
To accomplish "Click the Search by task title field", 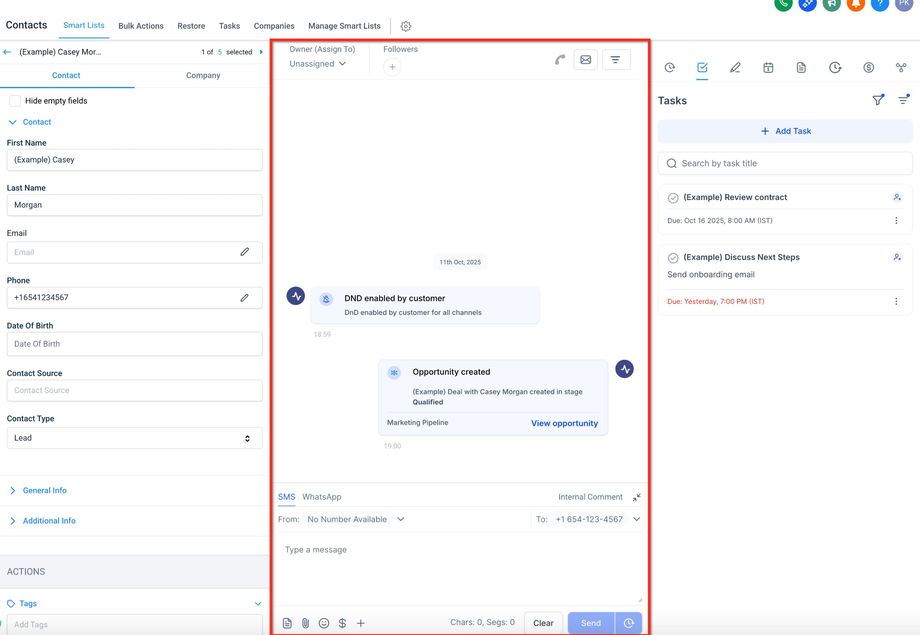I will (785, 163).
